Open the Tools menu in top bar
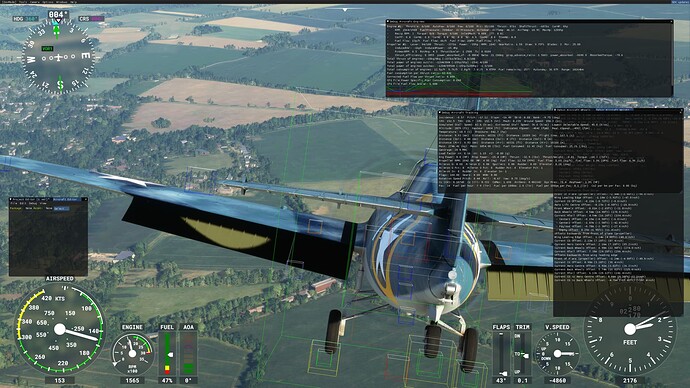Screen dimensions: 690x388 [23, 2]
